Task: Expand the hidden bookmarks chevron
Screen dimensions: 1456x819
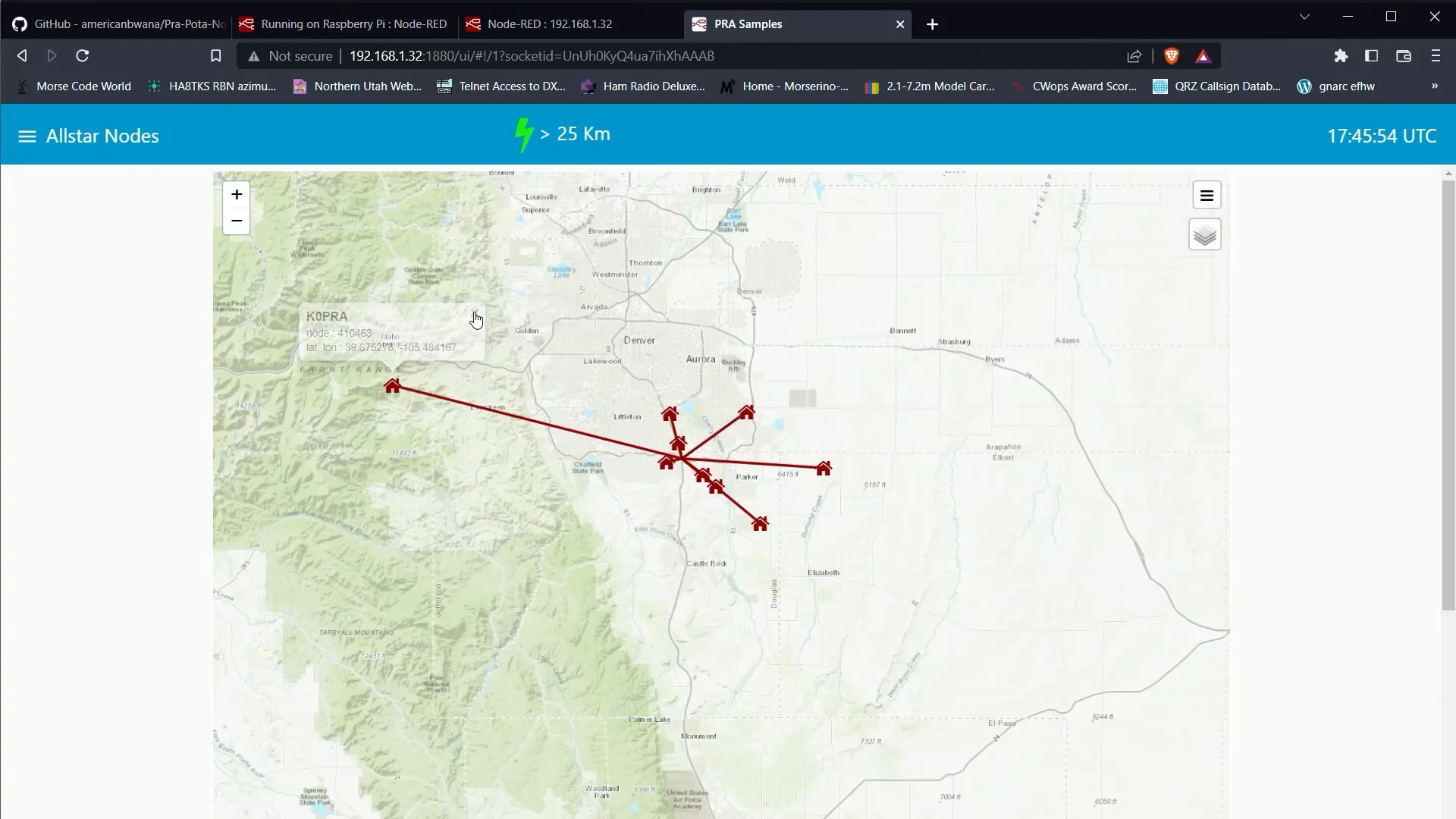Action: [1434, 86]
